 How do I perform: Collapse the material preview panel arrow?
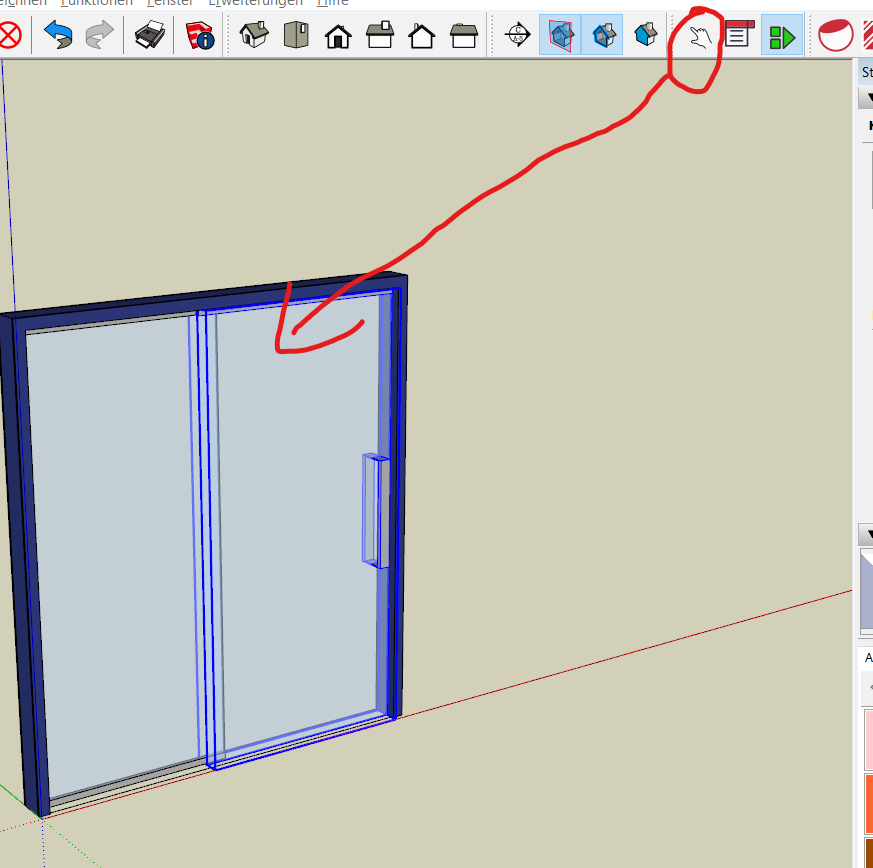[x=867, y=533]
